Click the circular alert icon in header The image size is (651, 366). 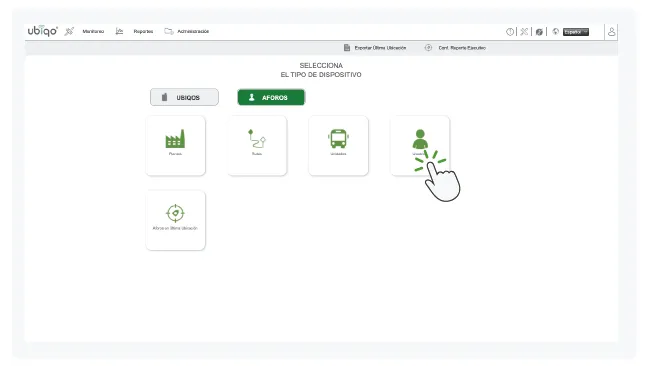[x=510, y=32]
